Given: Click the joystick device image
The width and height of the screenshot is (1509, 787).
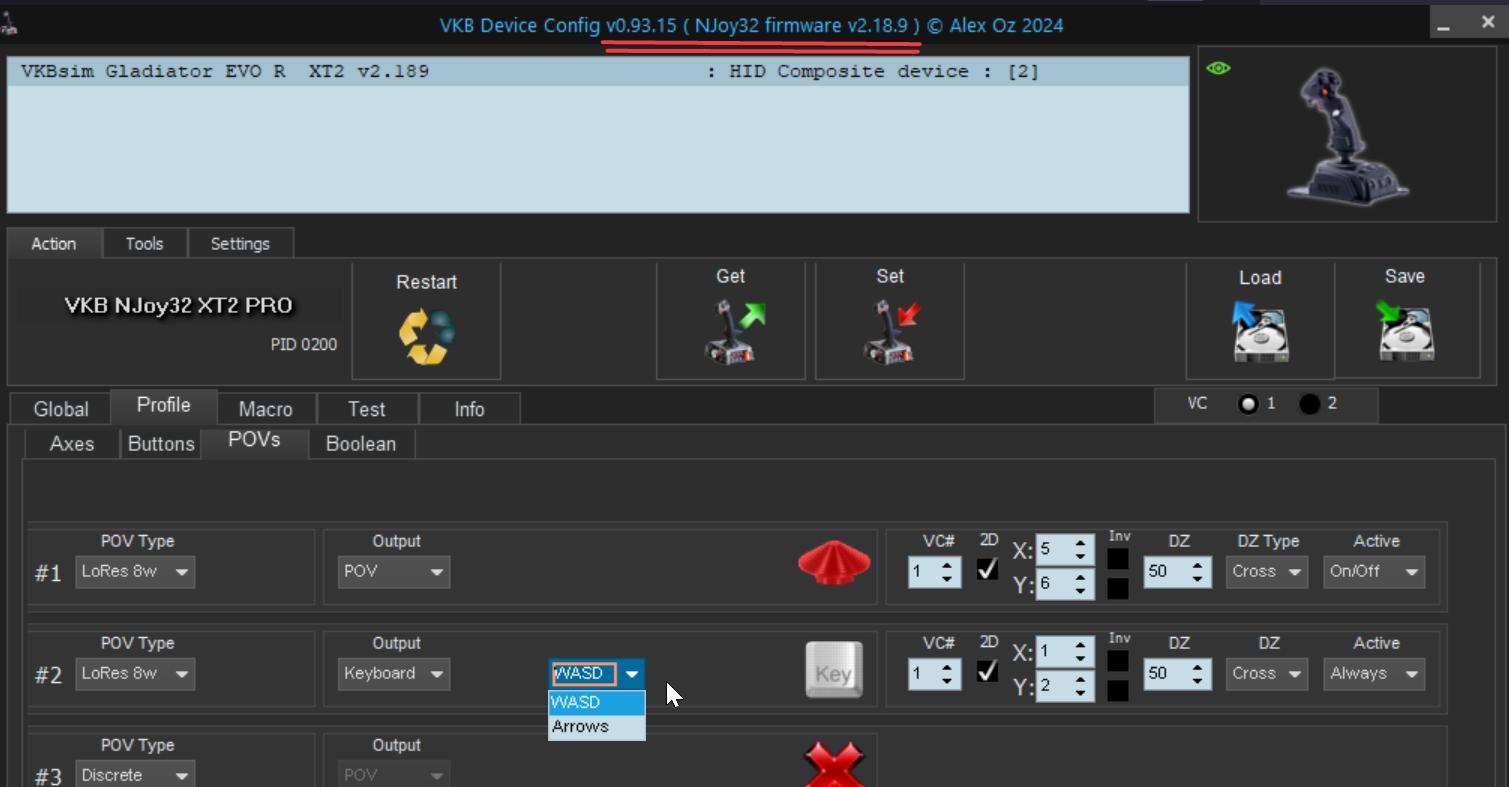Looking at the screenshot, I should point(1348,135).
